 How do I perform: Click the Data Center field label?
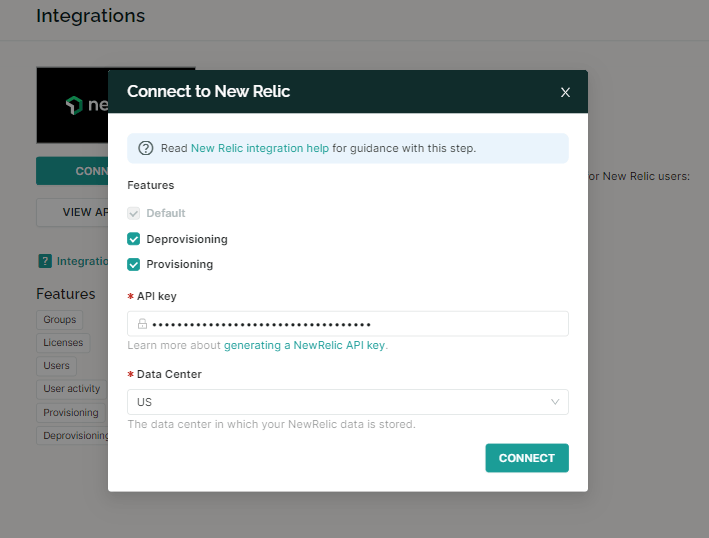tap(169, 374)
